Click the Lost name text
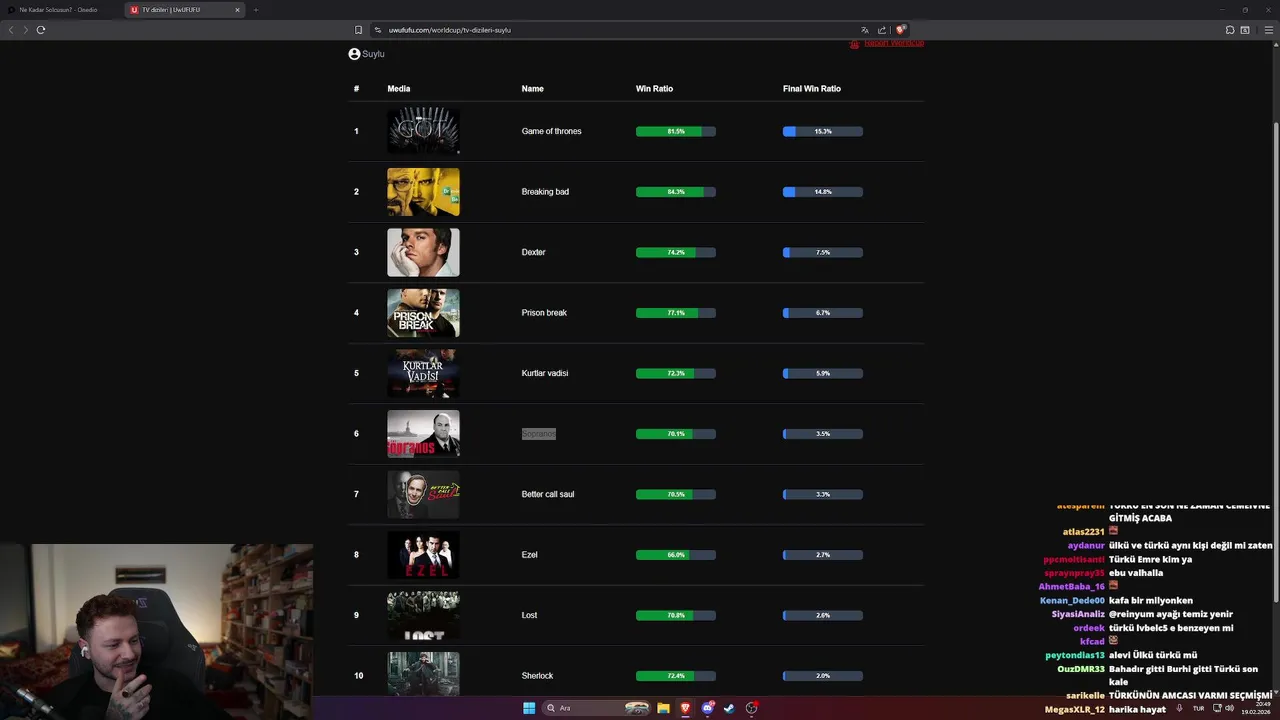1280x720 pixels. (529, 615)
